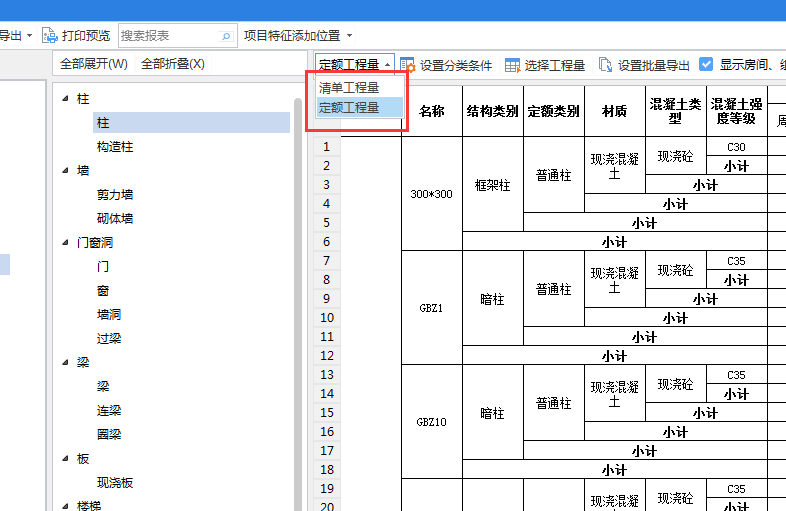Click the 名称 column header
Screen dimensions: 786x511
pyautogui.click(x=432, y=111)
